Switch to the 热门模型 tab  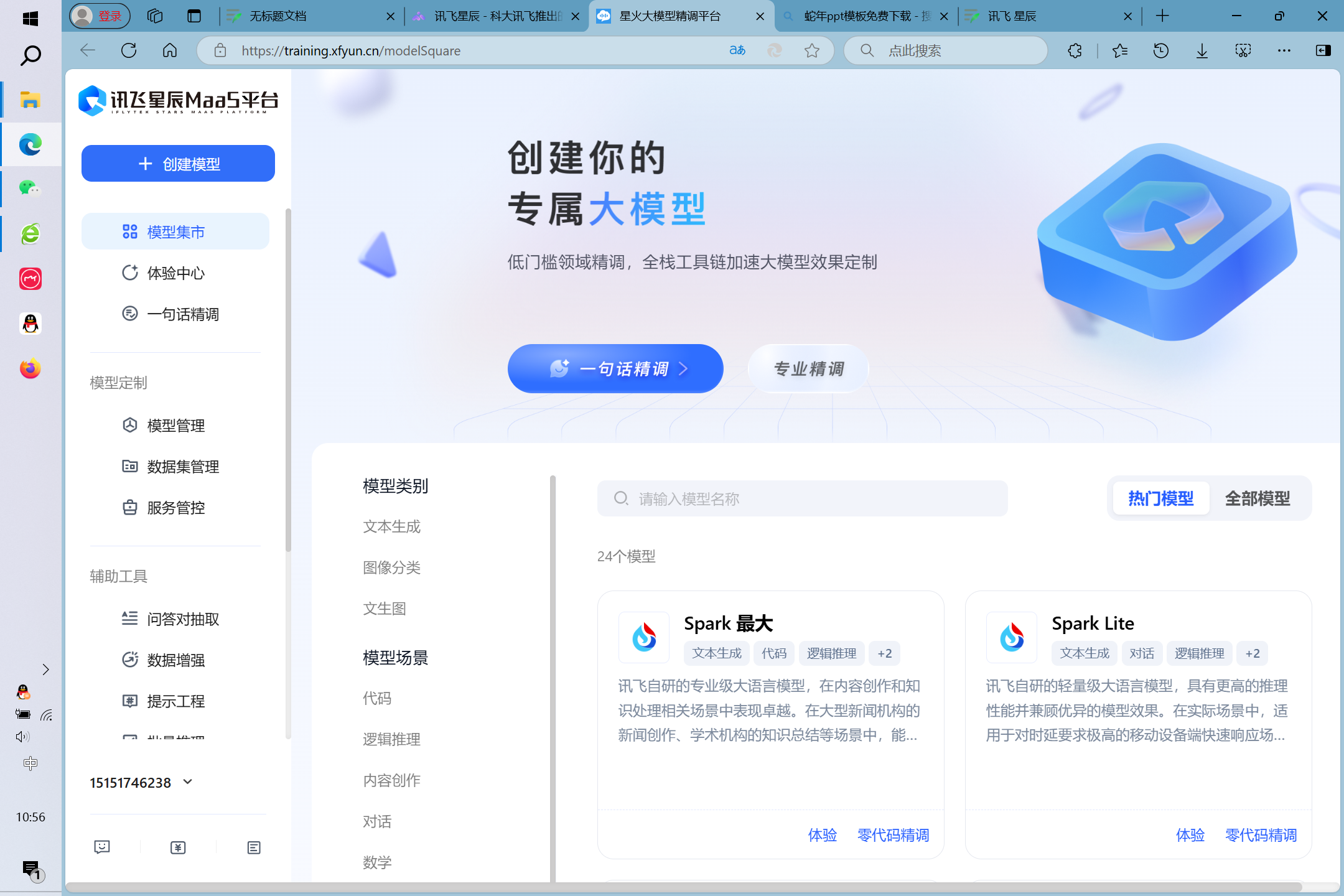pos(1160,498)
